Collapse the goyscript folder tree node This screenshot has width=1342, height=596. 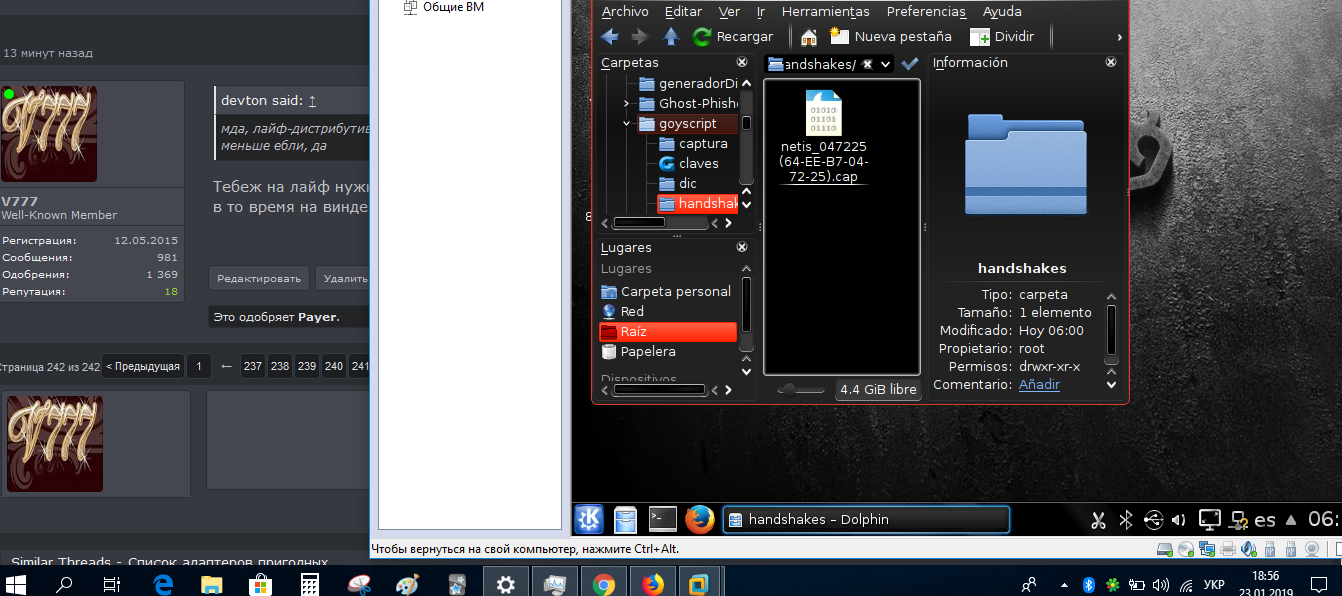[x=627, y=124]
